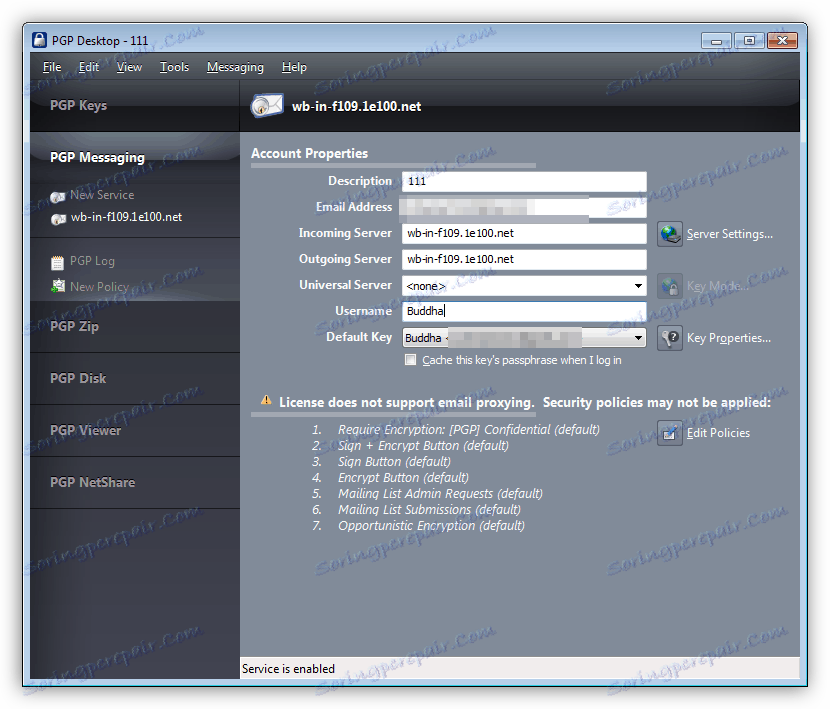Switch to the PGP Zip section
The height and width of the screenshot is (709, 830).
pyautogui.click(x=134, y=327)
